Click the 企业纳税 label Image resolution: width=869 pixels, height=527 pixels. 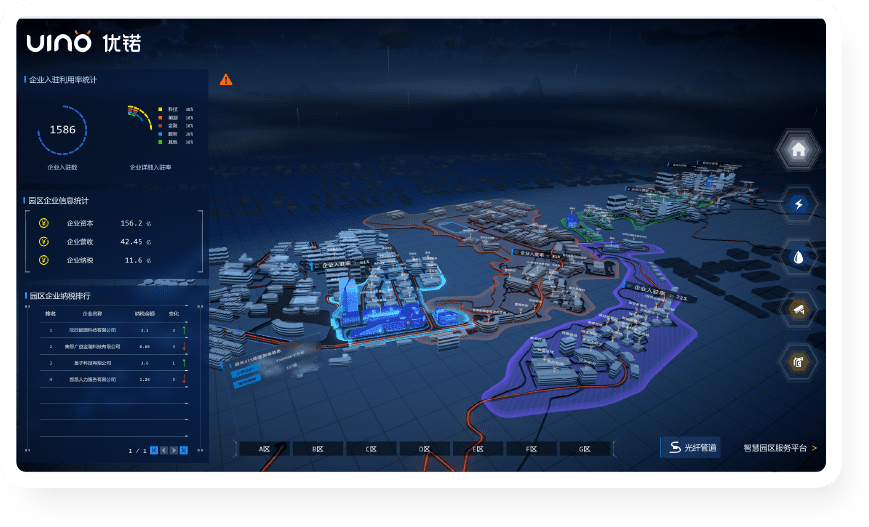pos(80,260)
